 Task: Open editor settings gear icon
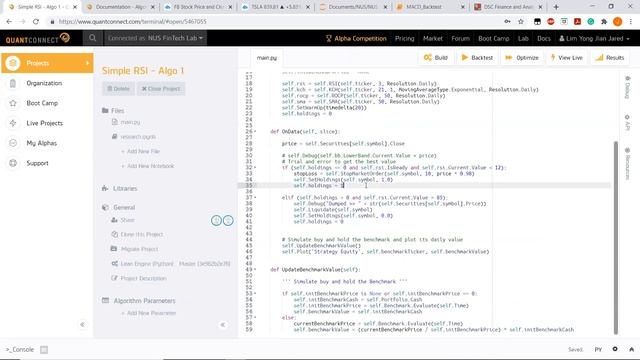pos(615,349)
